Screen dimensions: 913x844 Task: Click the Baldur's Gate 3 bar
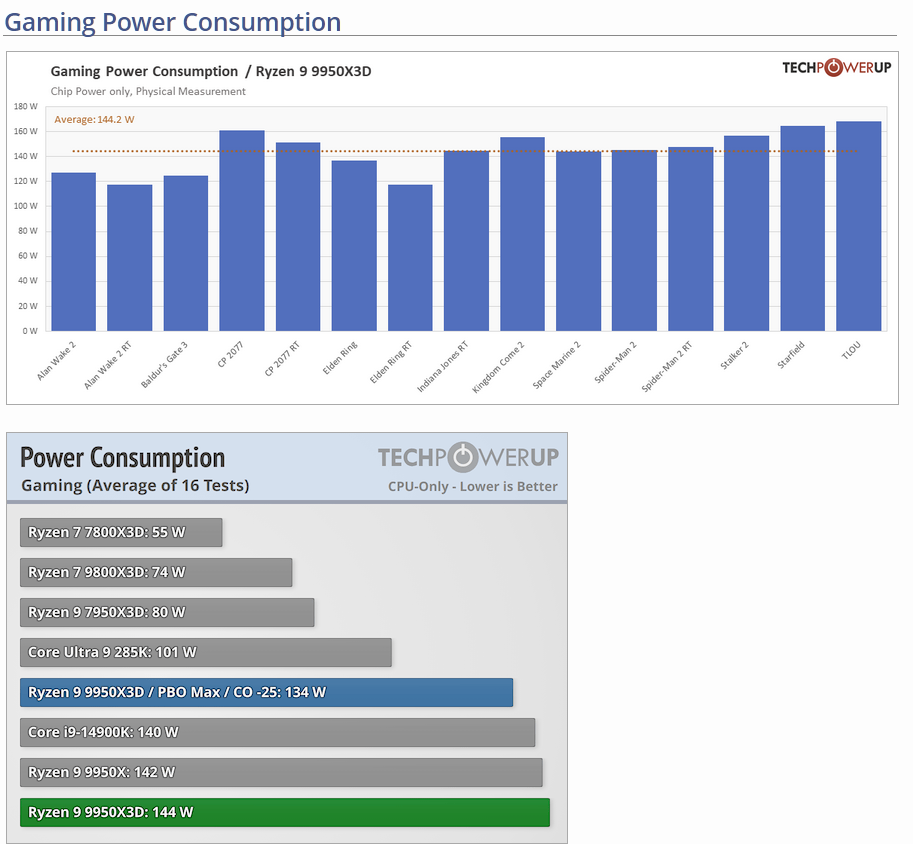point(186,253)
